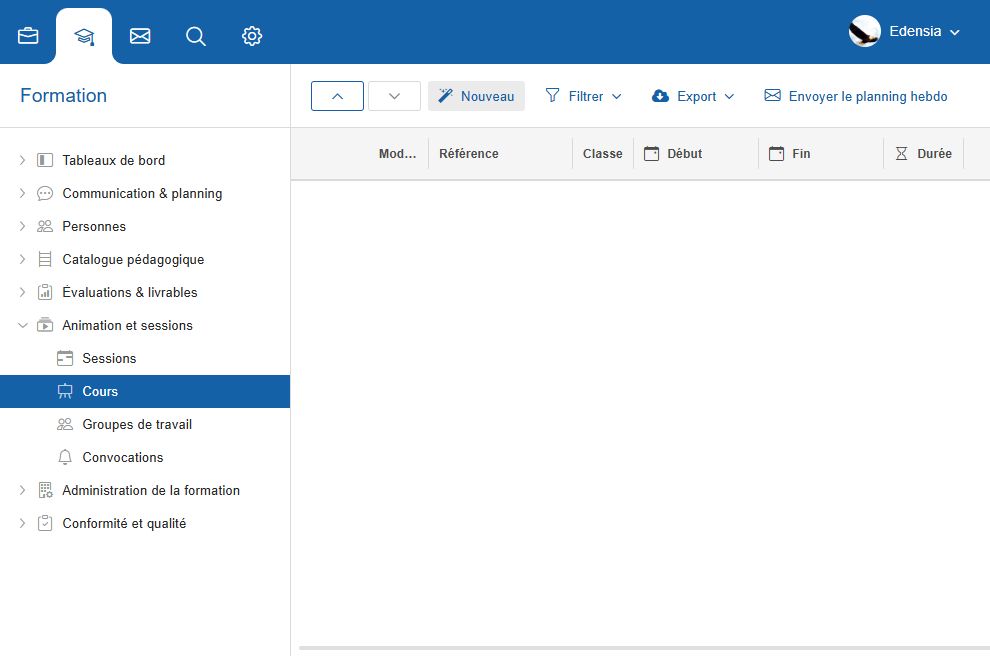Click the Groupes de travail people icon
The image size is (990, 656).
[65, 424]
